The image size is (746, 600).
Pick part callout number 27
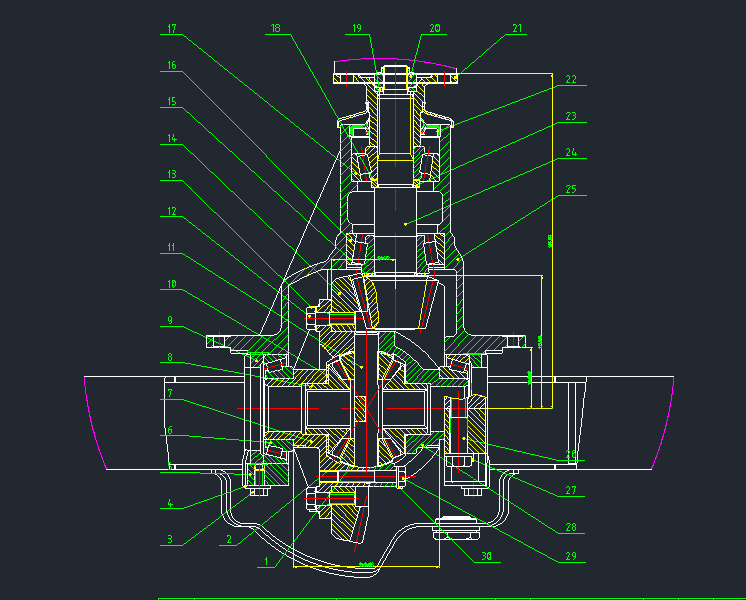coord(571,491)
